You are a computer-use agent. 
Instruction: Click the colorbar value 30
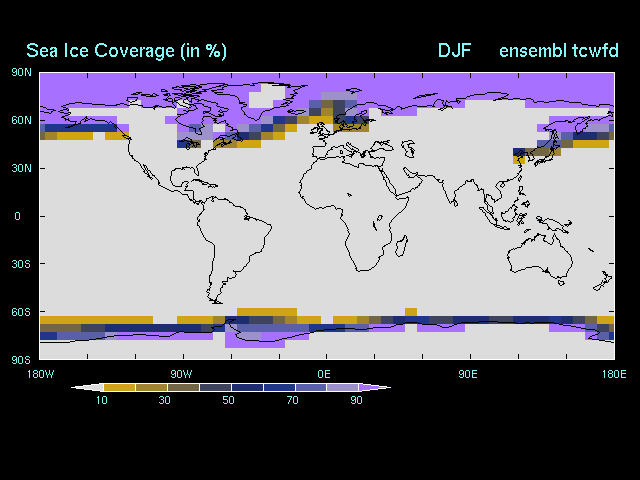[x=164, y=400]
